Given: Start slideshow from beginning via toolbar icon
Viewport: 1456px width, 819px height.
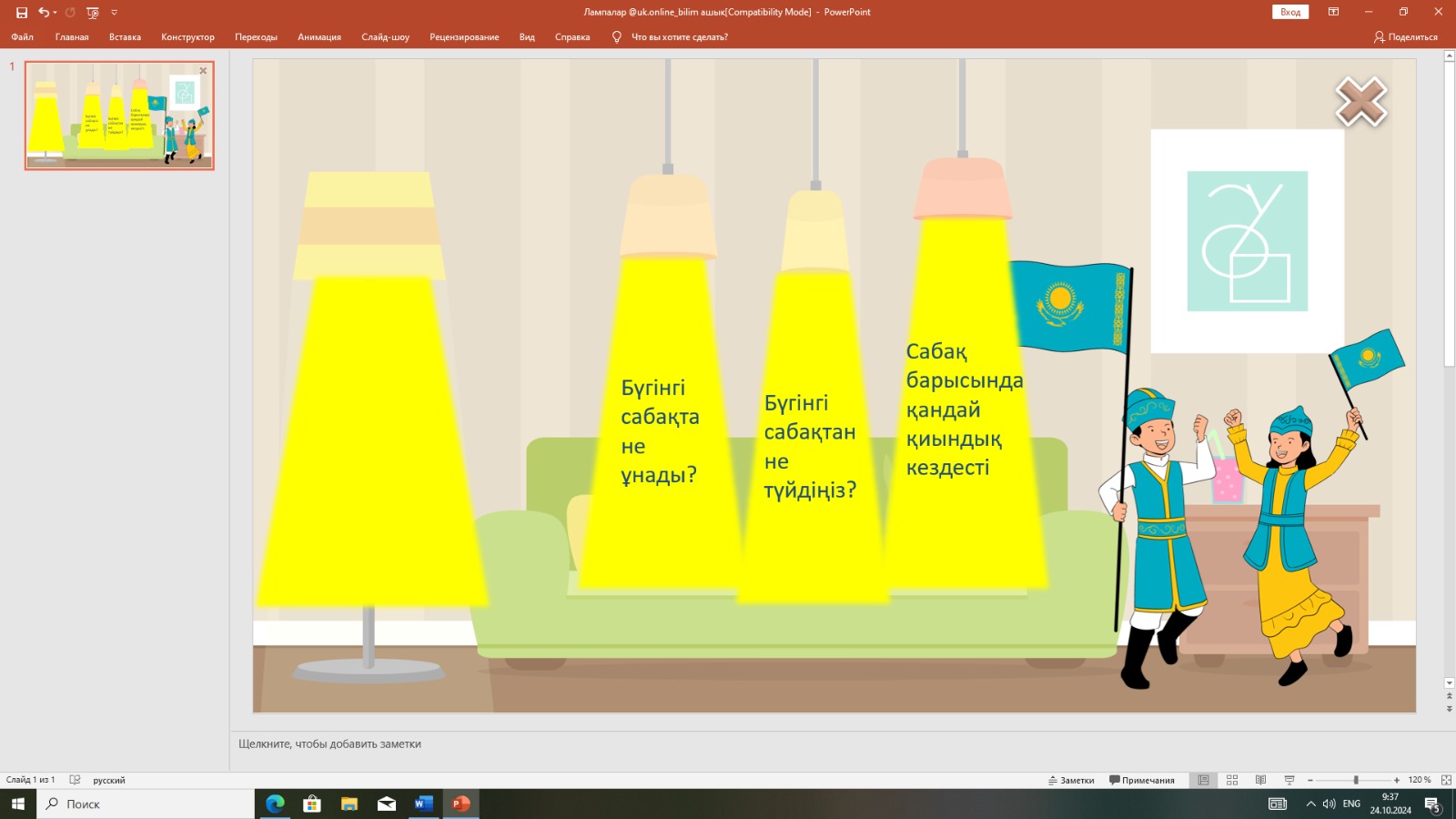Looking at the screenshot, I should point(92,13).
